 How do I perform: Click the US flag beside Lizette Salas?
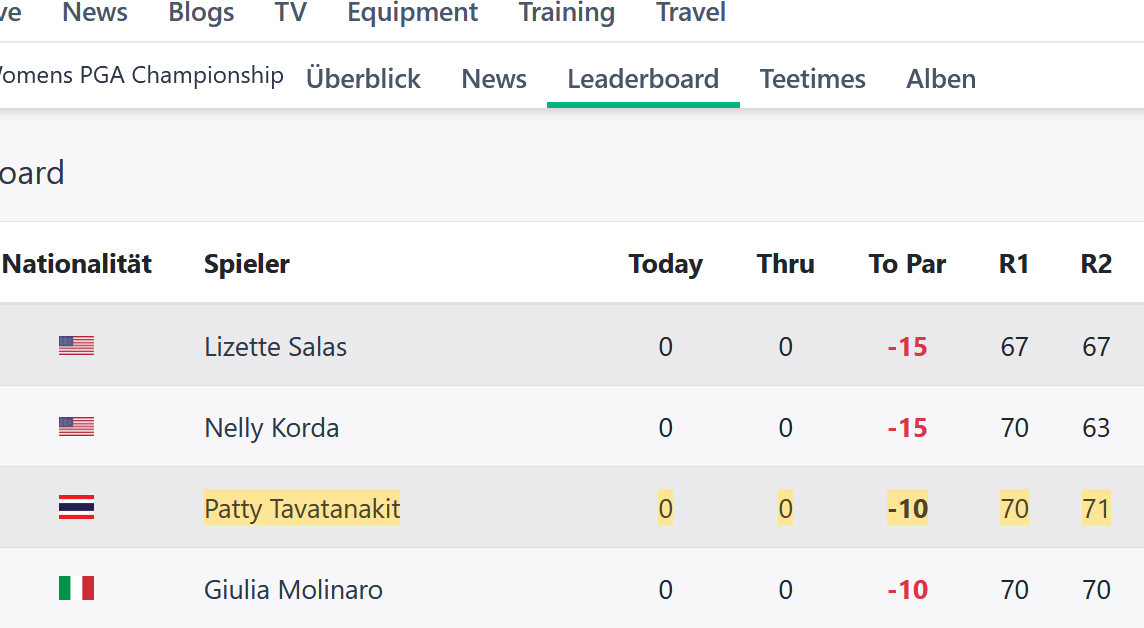(76, 346)
